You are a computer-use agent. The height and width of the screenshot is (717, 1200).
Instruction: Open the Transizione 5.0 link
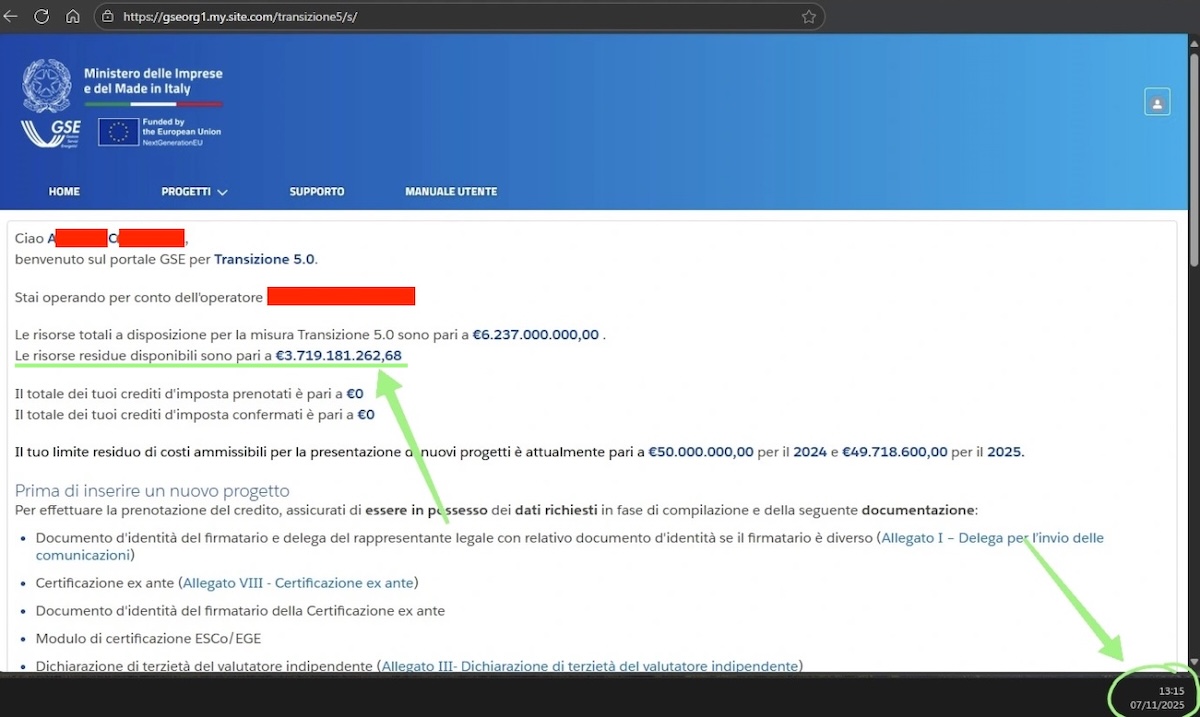pyautogui.click(x=264, y=258)
